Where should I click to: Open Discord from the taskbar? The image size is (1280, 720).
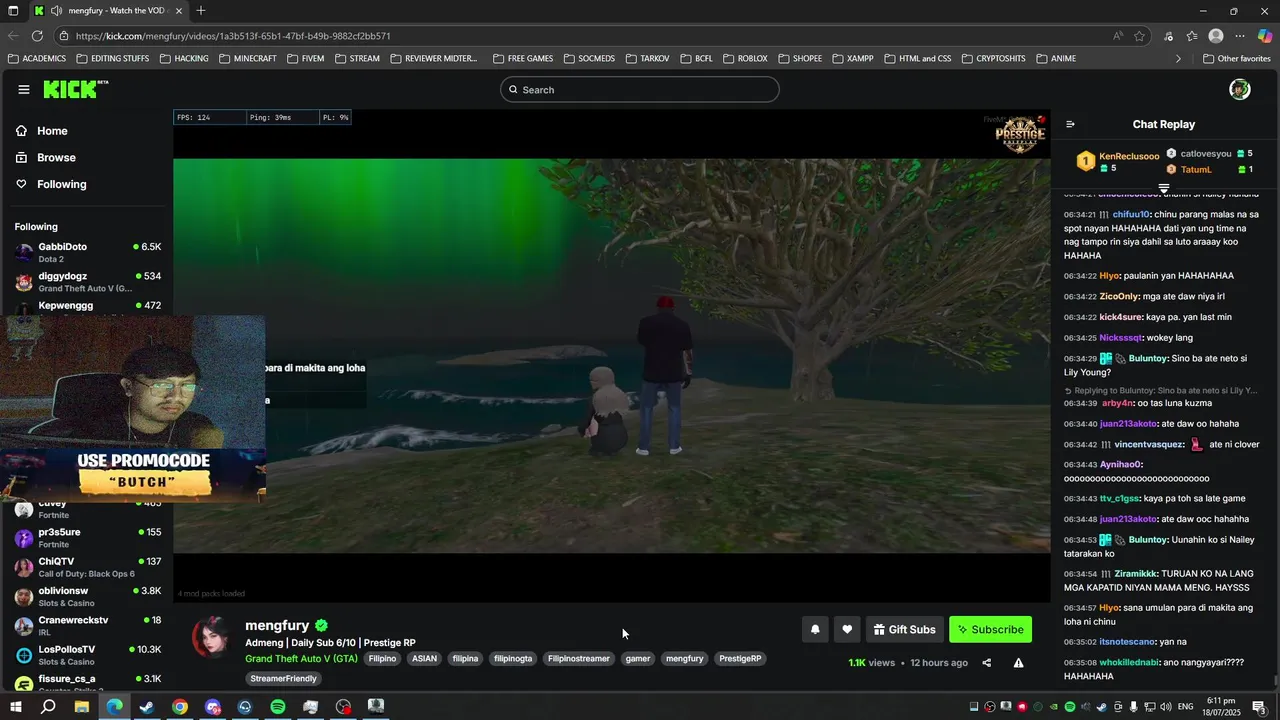(213, 707)
